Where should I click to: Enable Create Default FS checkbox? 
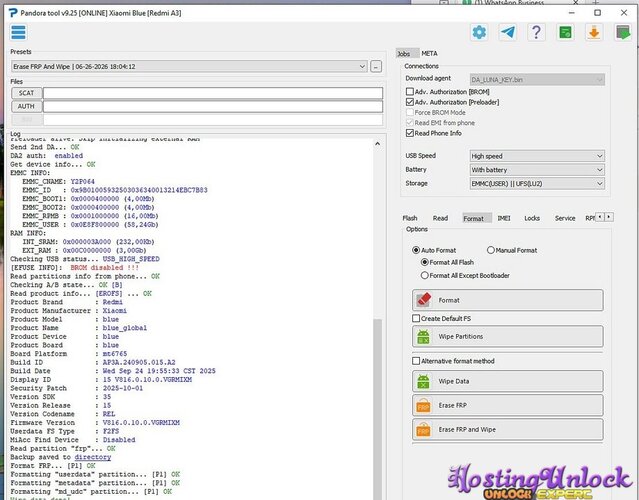click(x=416, y=318)
